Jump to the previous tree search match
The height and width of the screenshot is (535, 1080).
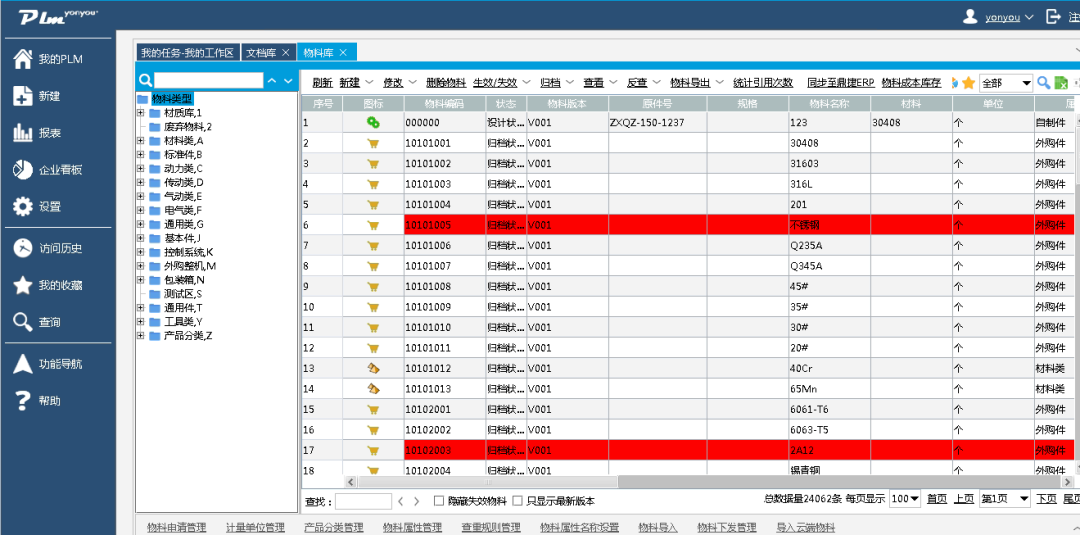pos(271,81)
